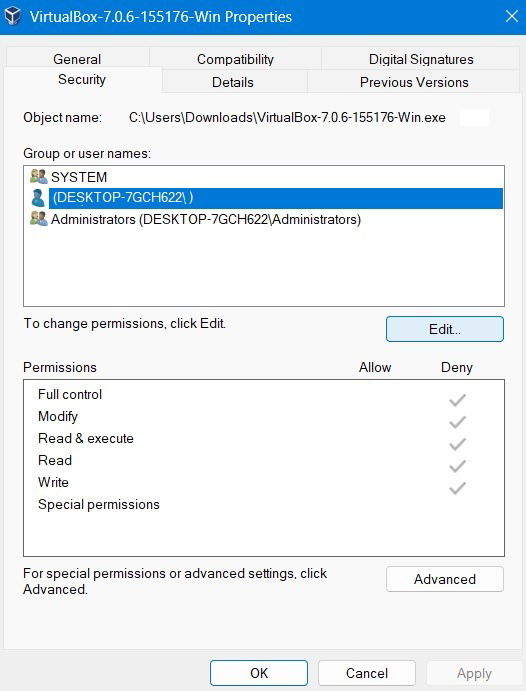Viewport: 526px width, 691px height.
Task: Open Advanced security settings
Action: point(445,579)
